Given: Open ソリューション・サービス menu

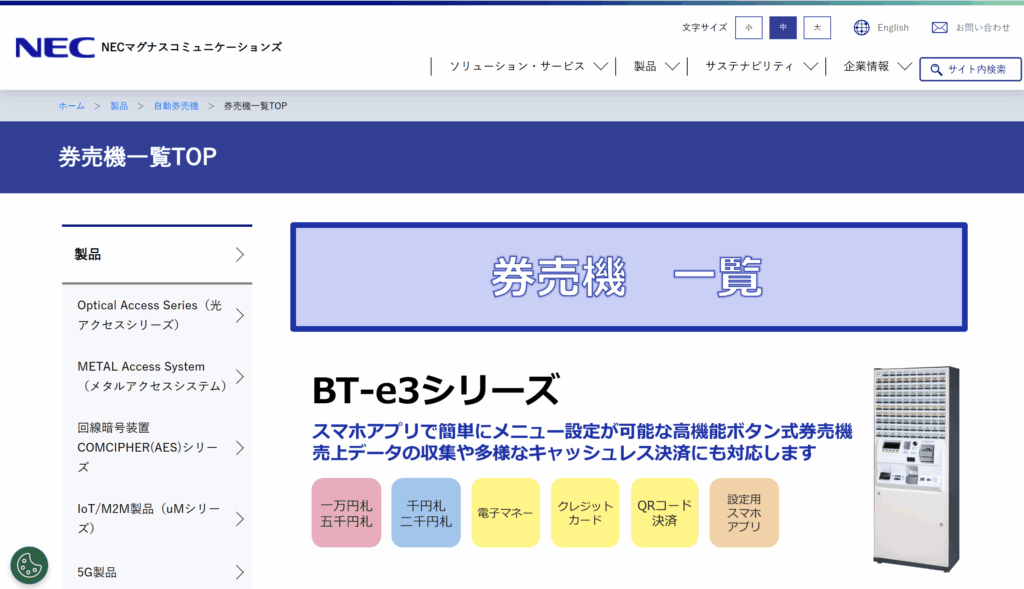Looking at the screenshot, I should click(x=517, y=66).
